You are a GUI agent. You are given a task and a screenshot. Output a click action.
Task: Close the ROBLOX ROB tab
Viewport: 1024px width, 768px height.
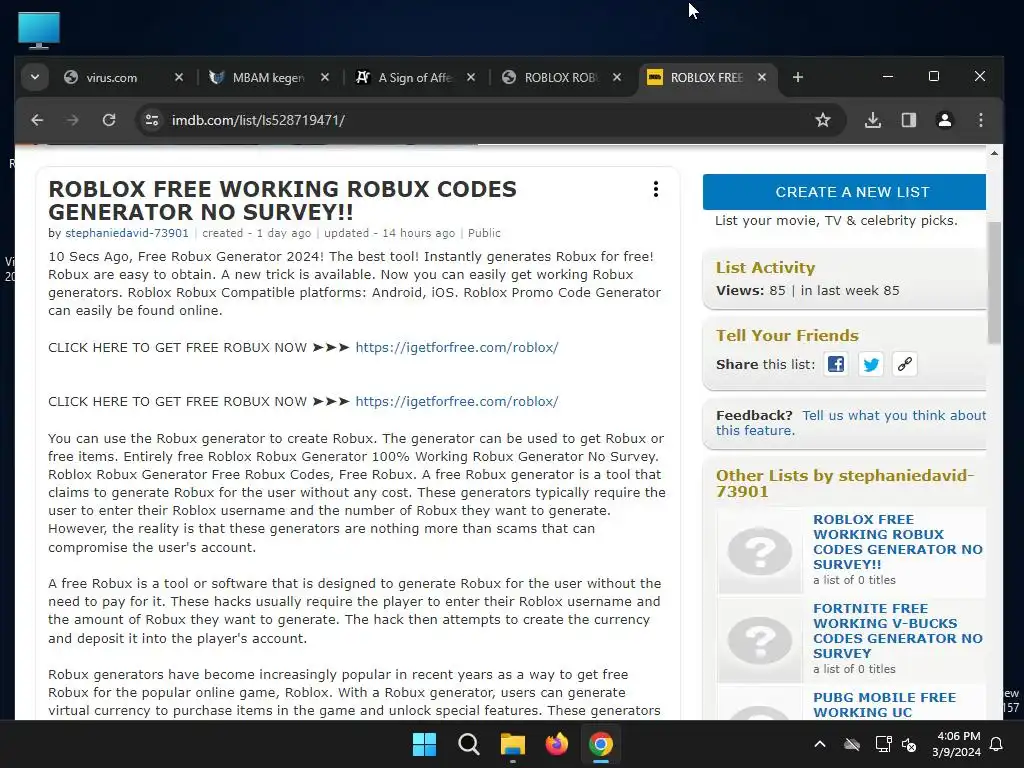pyautogui.click(x=616, y=77)
